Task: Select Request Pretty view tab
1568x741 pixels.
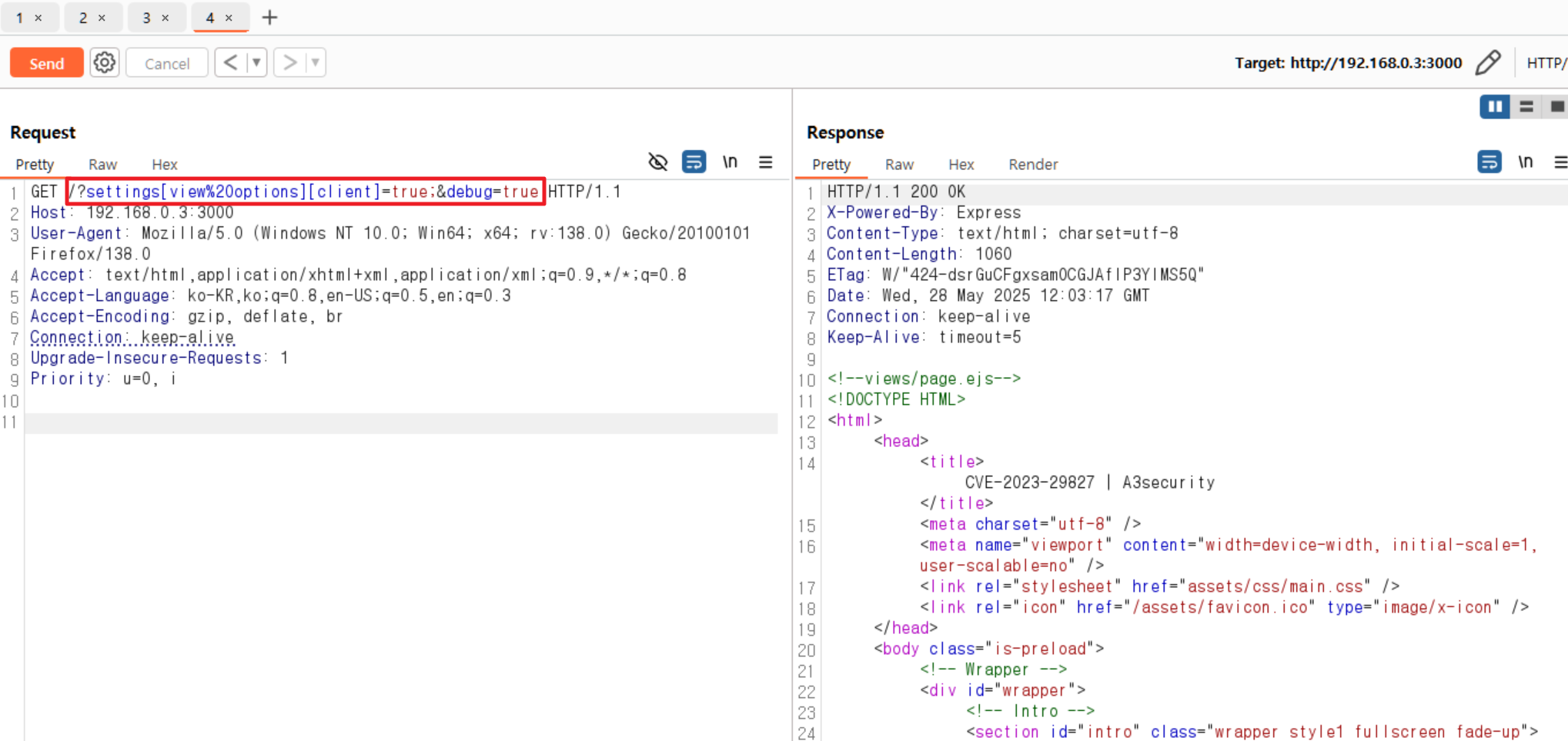Action: click(x=35, y=165)
